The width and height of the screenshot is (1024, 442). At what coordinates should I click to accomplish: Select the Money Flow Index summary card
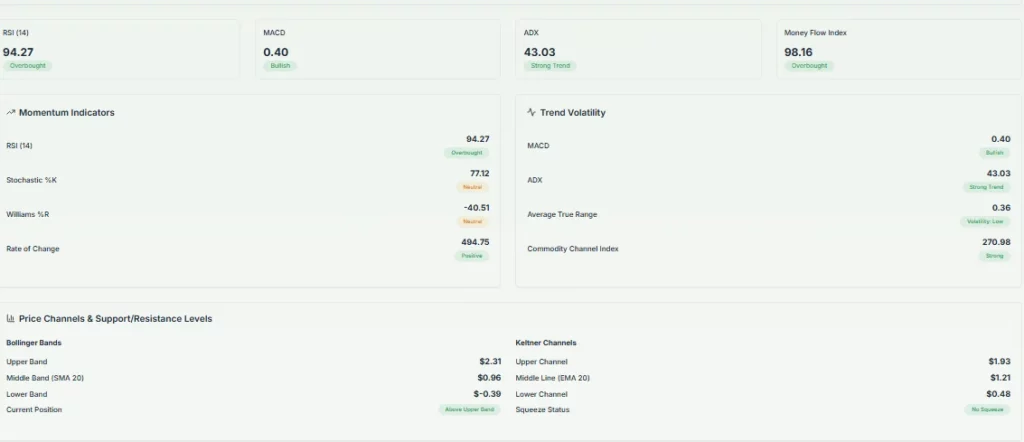[x=899, y=49]
